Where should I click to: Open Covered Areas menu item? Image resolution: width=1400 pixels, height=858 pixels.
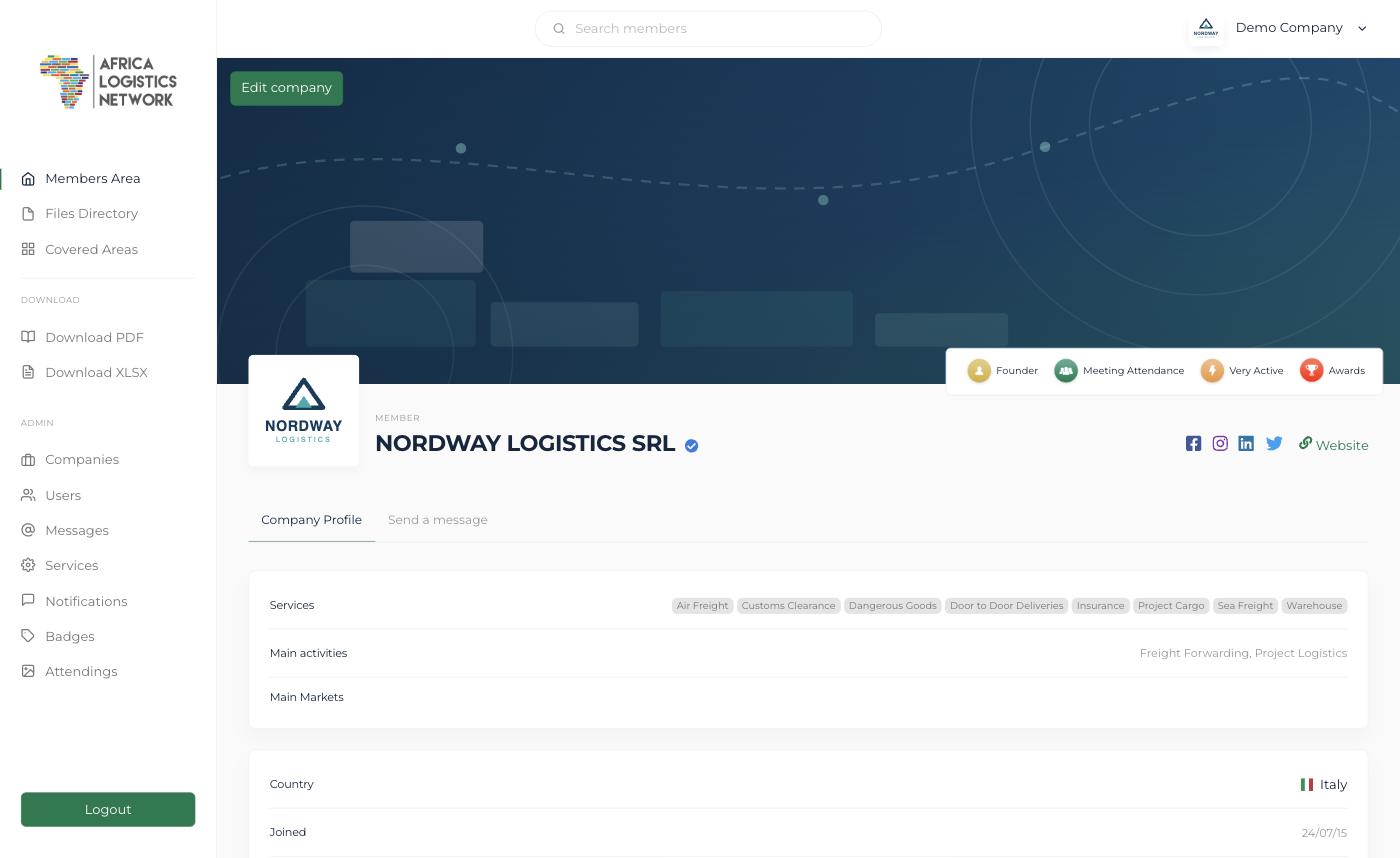point(92,249)
